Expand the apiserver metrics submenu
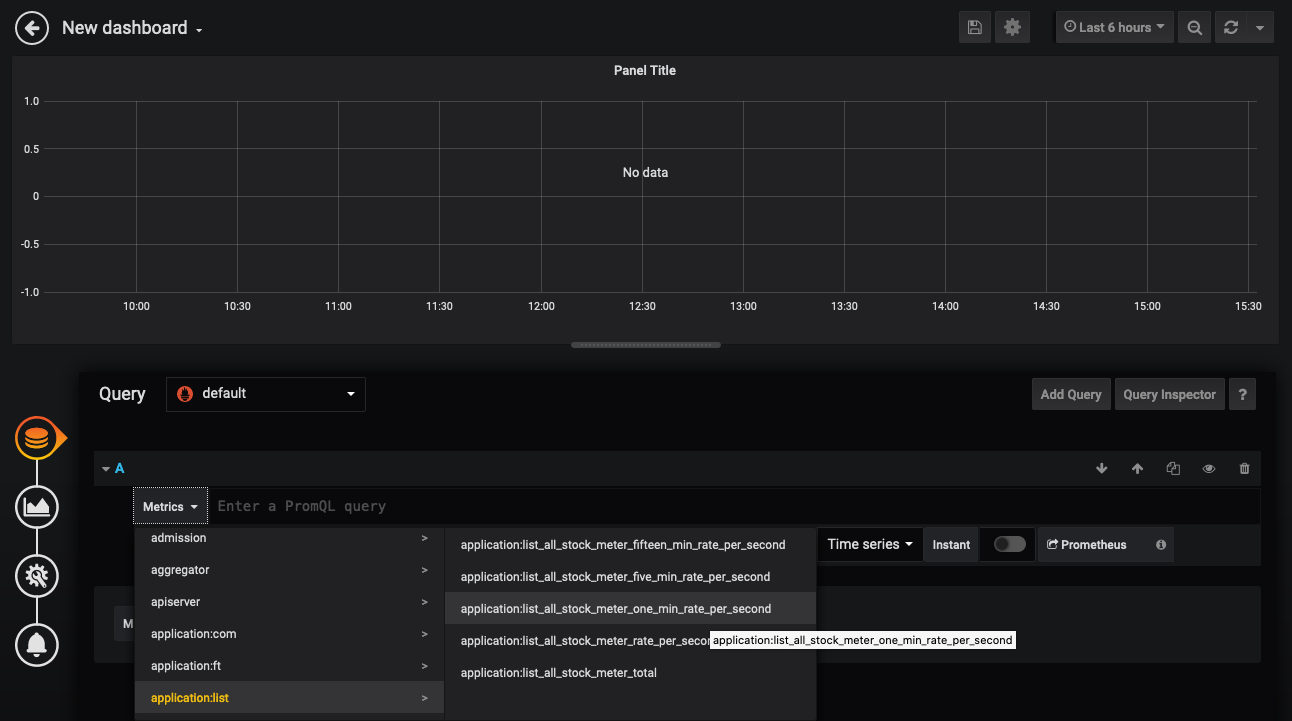1292x721 pixels. tap(290, 602)
